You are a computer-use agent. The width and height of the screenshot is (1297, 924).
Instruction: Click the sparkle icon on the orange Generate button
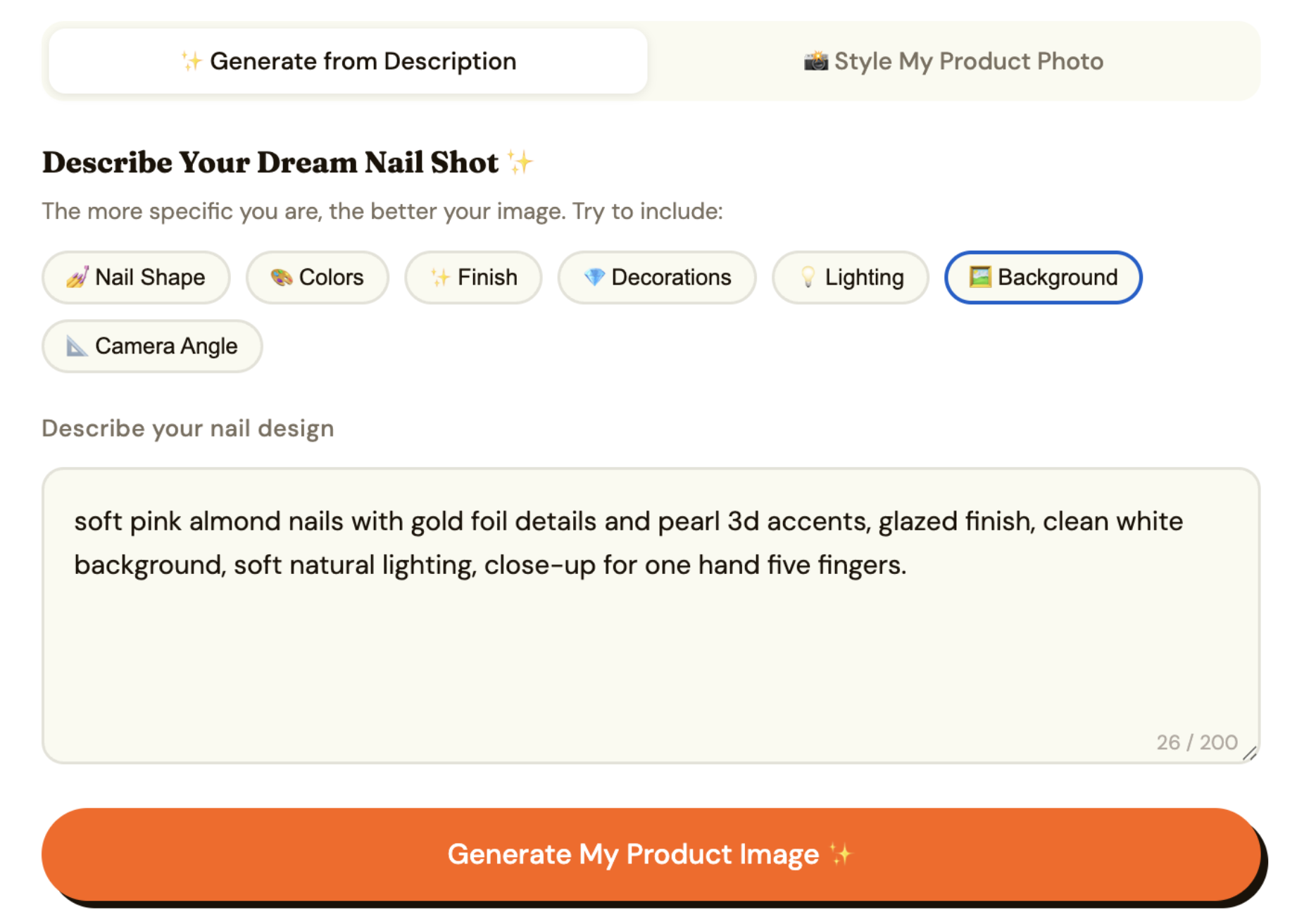841,854
